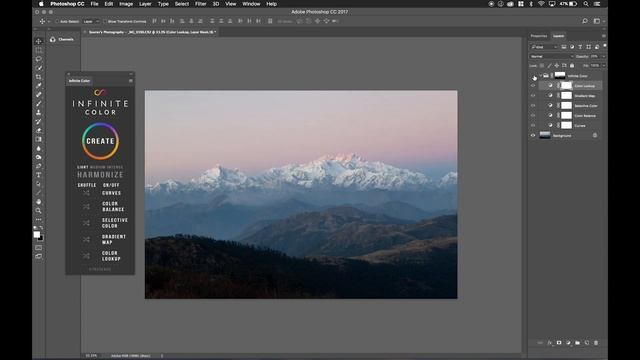Select the Quick Selection tool
The width and height of the screenshot is (640, 360).
pyautogui.click(x=39, y=68)
